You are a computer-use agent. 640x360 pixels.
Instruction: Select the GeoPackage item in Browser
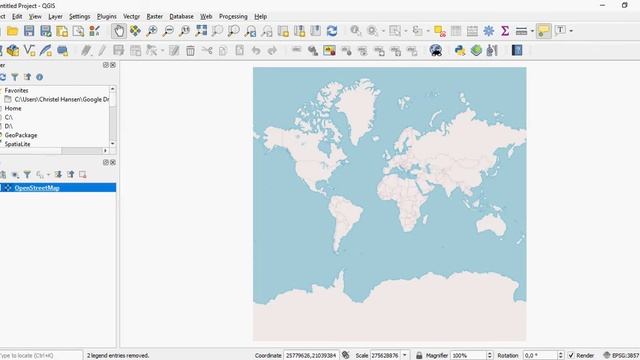pyautogui.click(x=21, y=135)
